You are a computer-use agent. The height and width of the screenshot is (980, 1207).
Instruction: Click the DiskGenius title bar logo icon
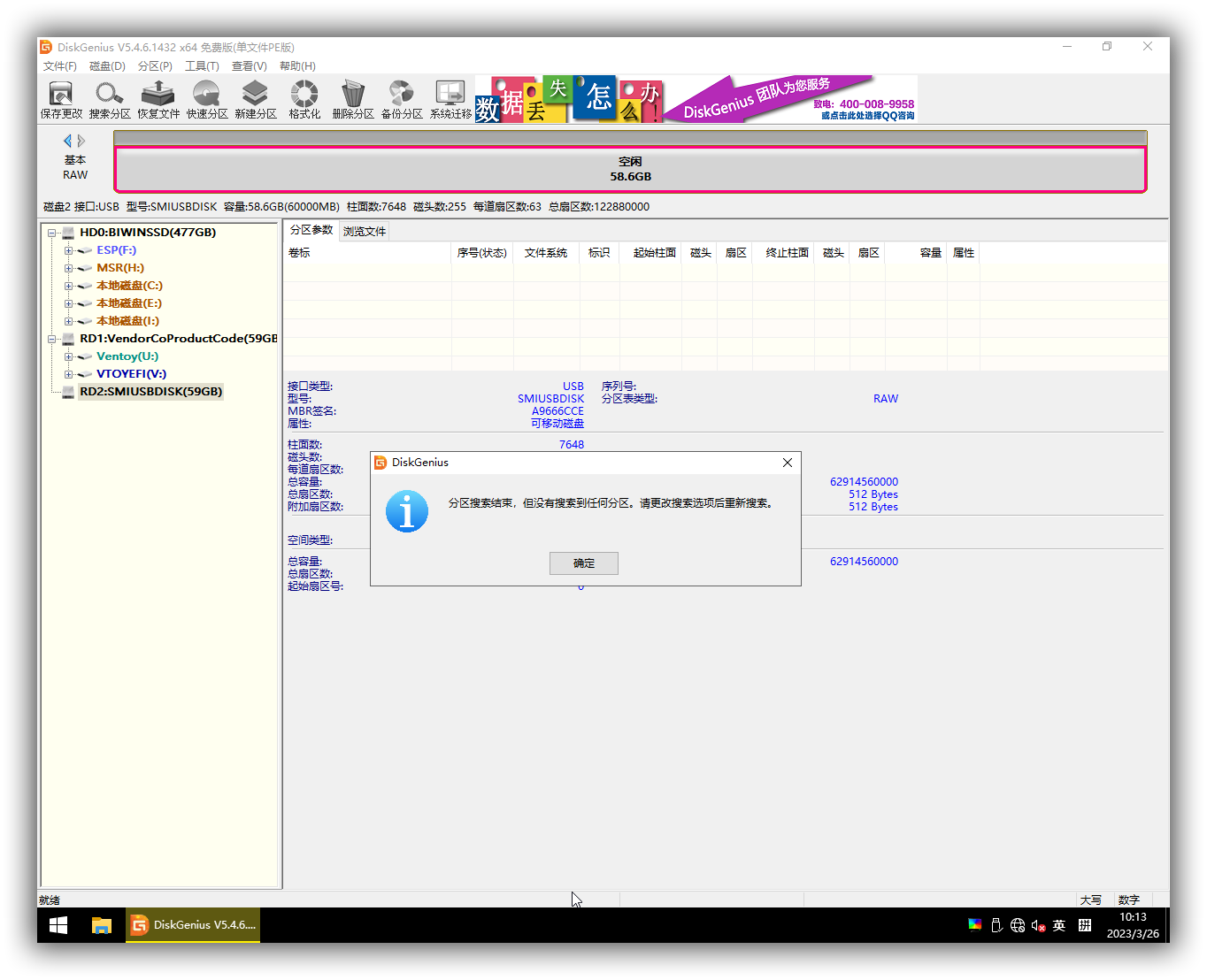[x=46, y=47]
